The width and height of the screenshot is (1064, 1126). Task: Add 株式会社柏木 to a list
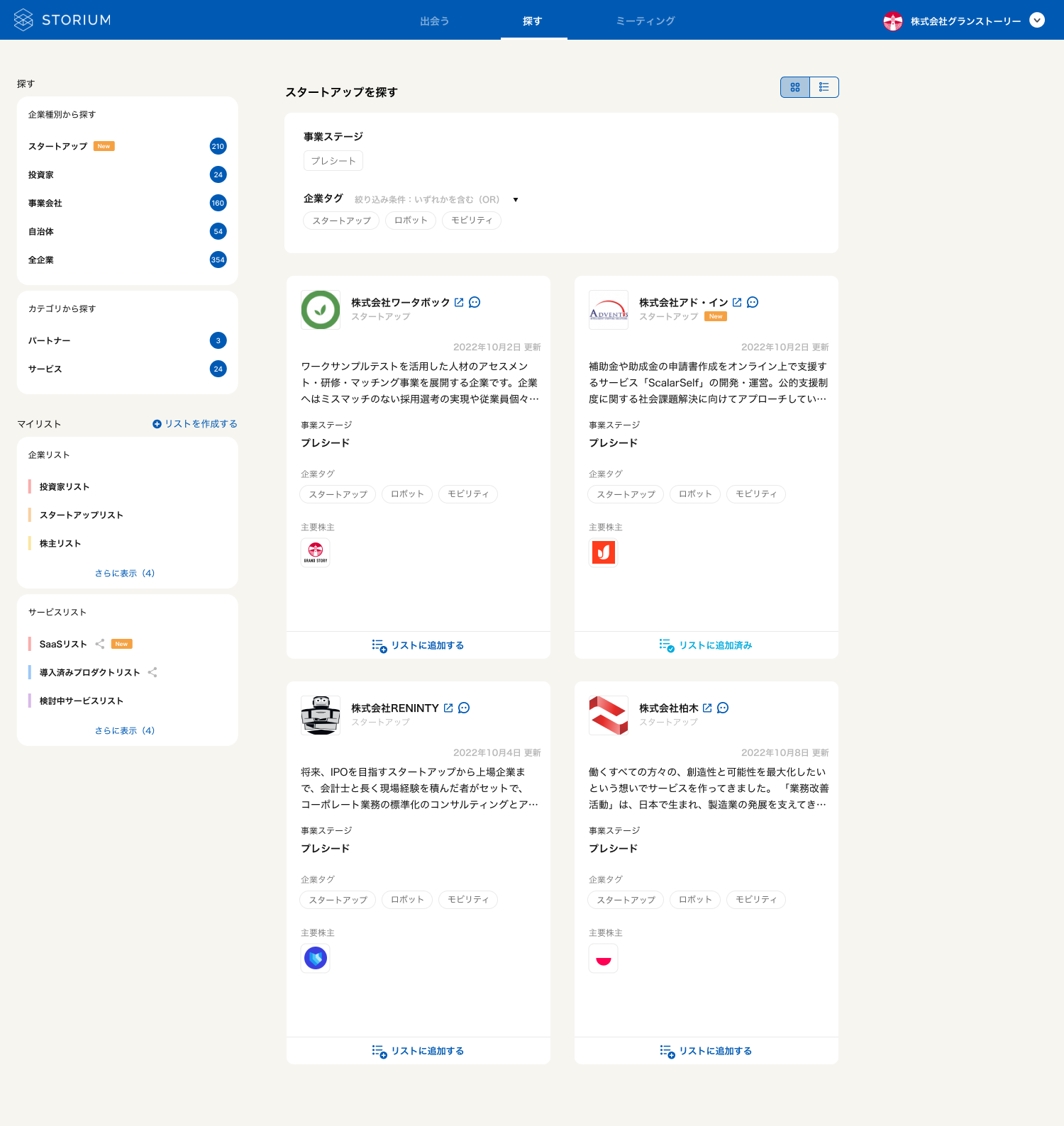coord(706,1051)
